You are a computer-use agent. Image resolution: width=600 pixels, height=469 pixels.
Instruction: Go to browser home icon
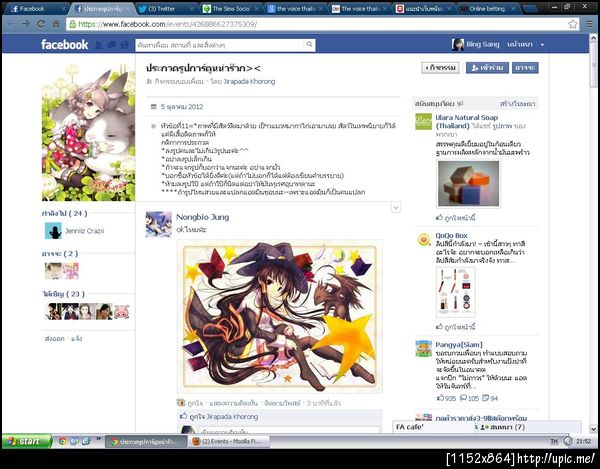(x=56, y=24)
